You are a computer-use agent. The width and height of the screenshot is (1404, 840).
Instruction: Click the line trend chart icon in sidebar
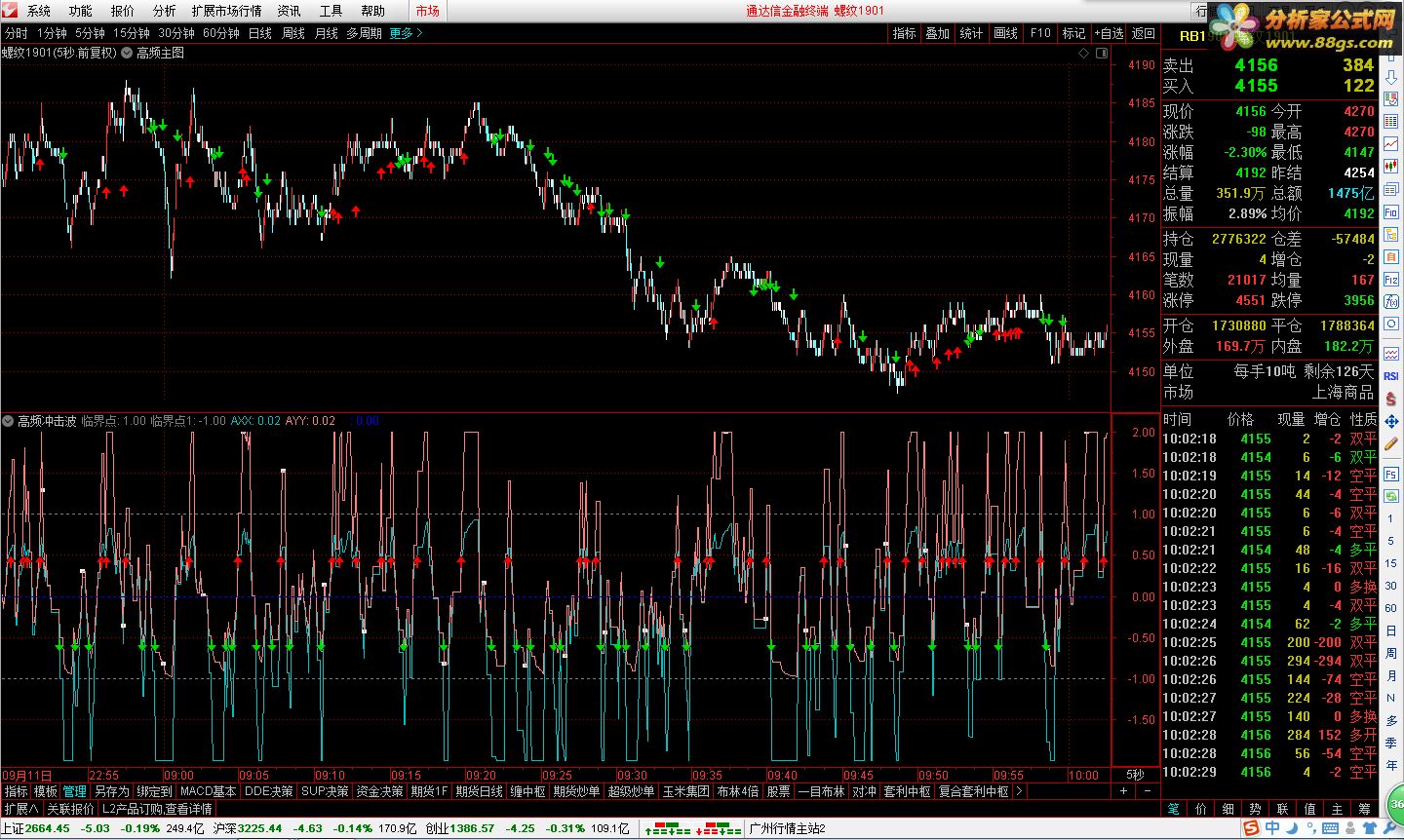[1391, 143]
